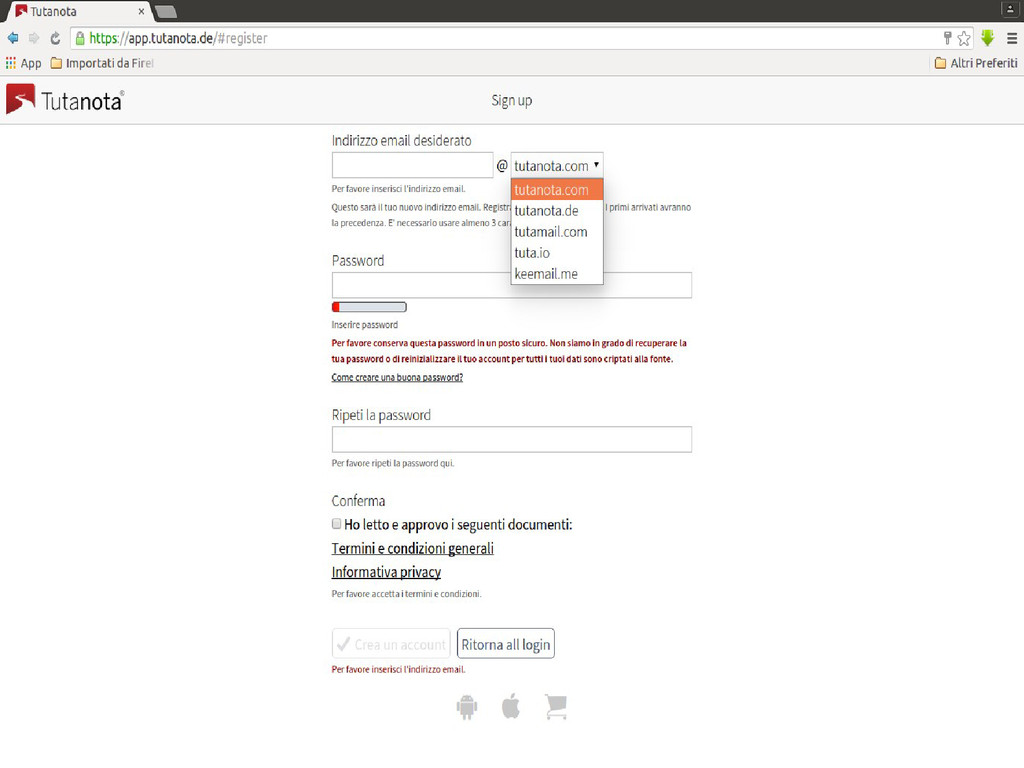Toggle the tutanota.com domain dropdown

point(557,166)
